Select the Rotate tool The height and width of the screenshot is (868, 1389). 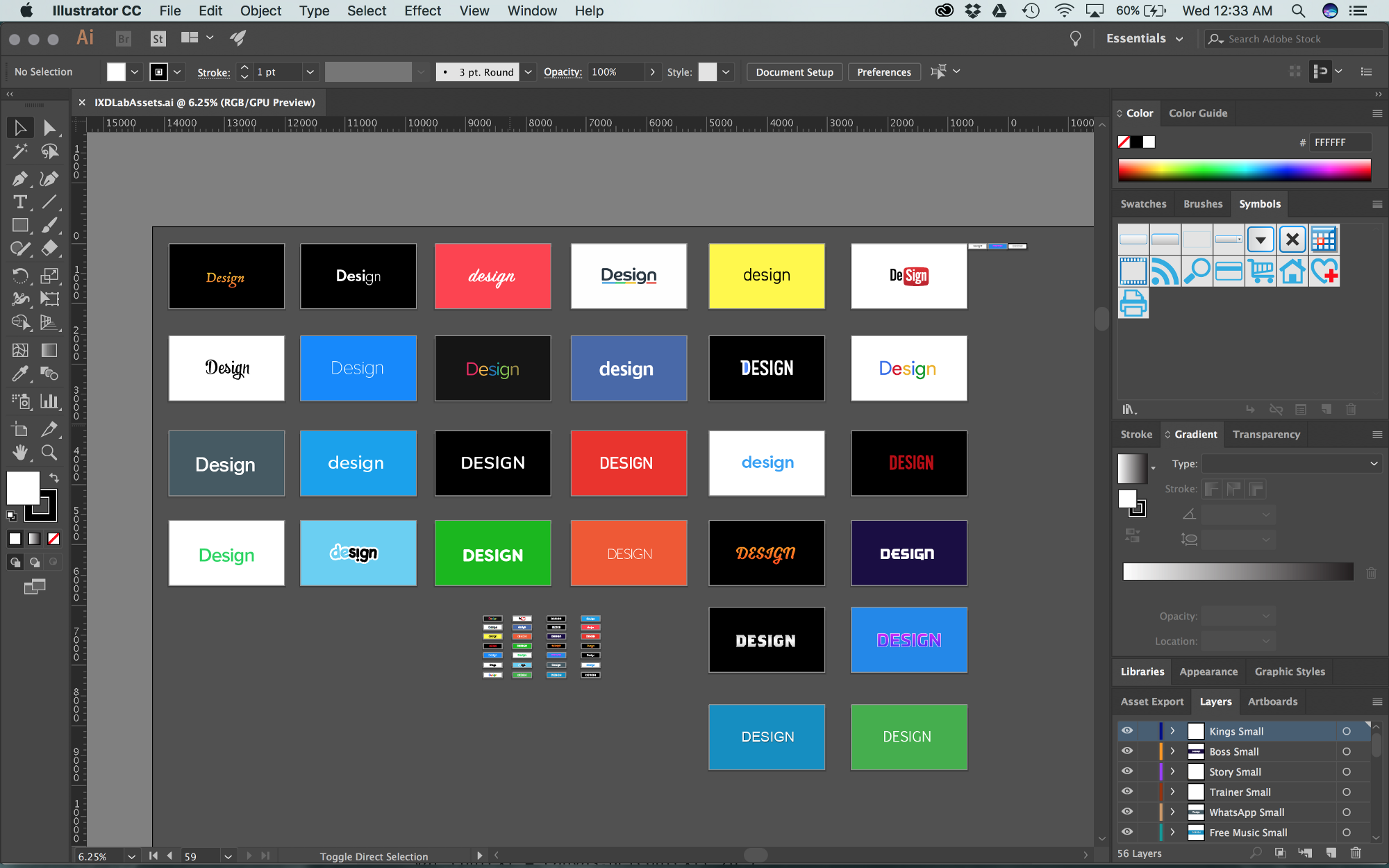tap(19, 276)
